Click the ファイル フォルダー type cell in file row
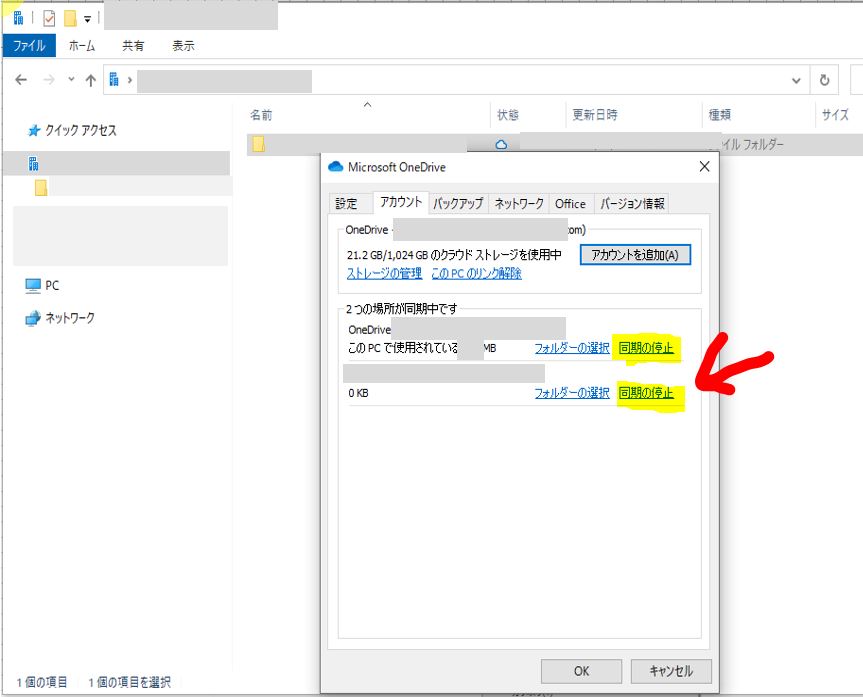This screenshot has height=697, width=863. point(752,145)
